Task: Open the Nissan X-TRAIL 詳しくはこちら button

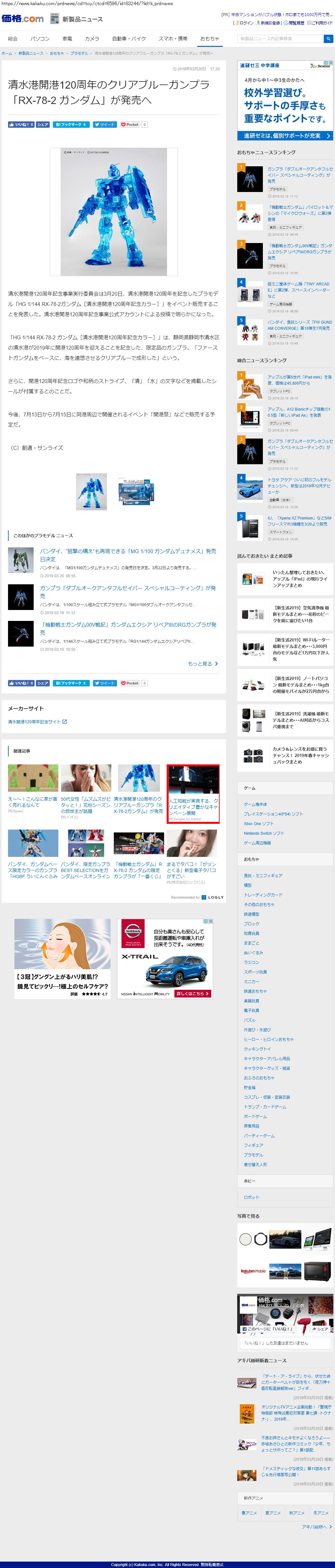Action: (193, 994)
